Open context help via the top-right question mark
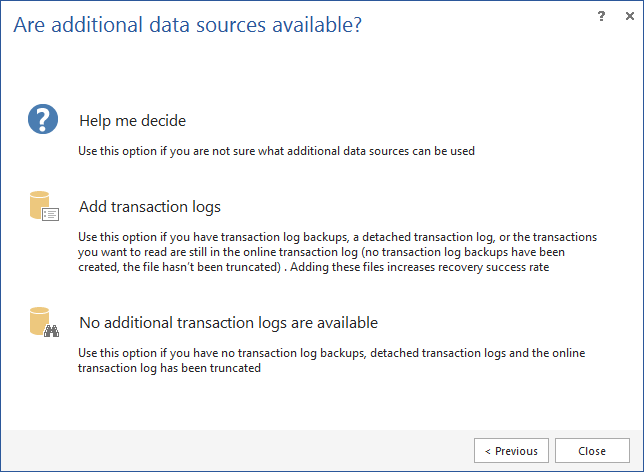This screenshot has height=472, width=644. coord(601,16)
